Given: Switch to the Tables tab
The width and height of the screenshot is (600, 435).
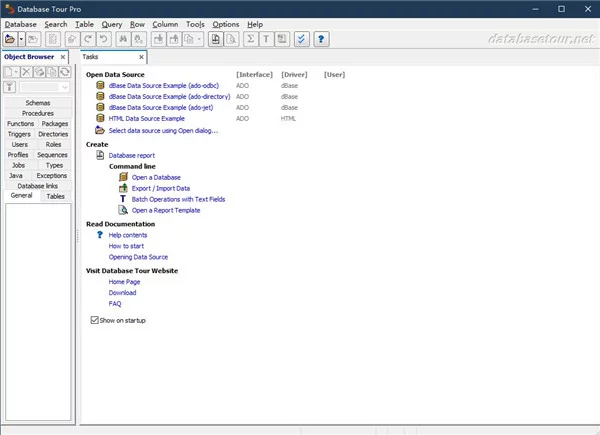Looking at the screenshot, I should click(56, 196).
